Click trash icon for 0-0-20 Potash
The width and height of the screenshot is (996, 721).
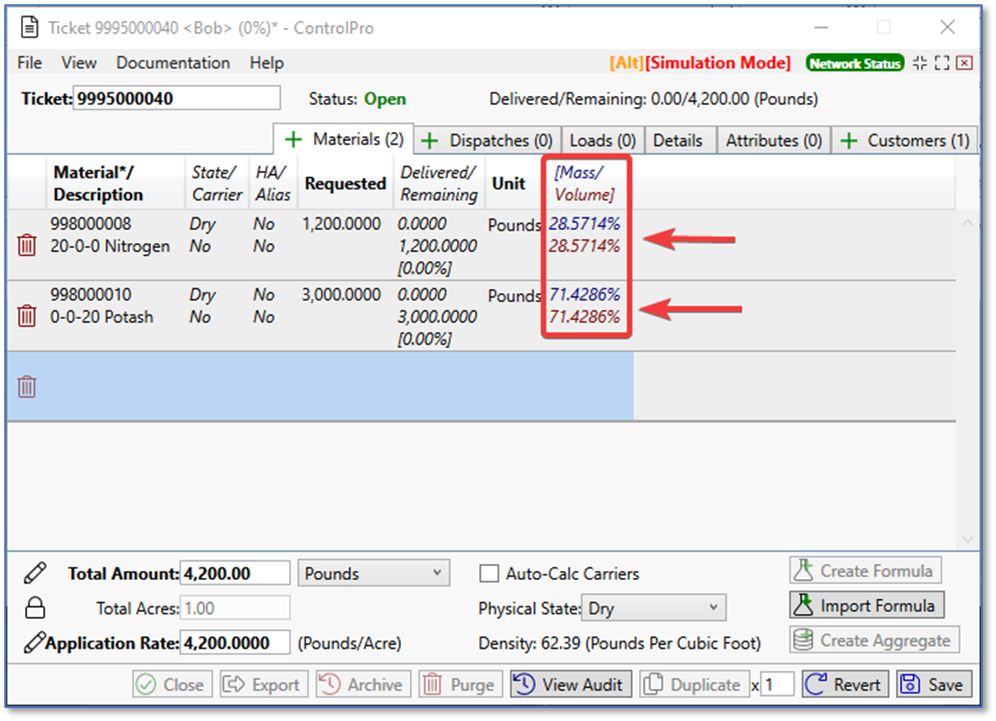click(27, 316)
